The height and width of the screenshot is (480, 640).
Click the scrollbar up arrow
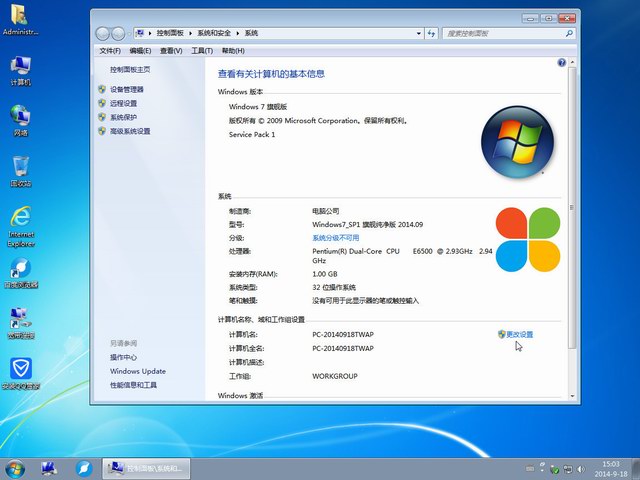click(572, 62)
